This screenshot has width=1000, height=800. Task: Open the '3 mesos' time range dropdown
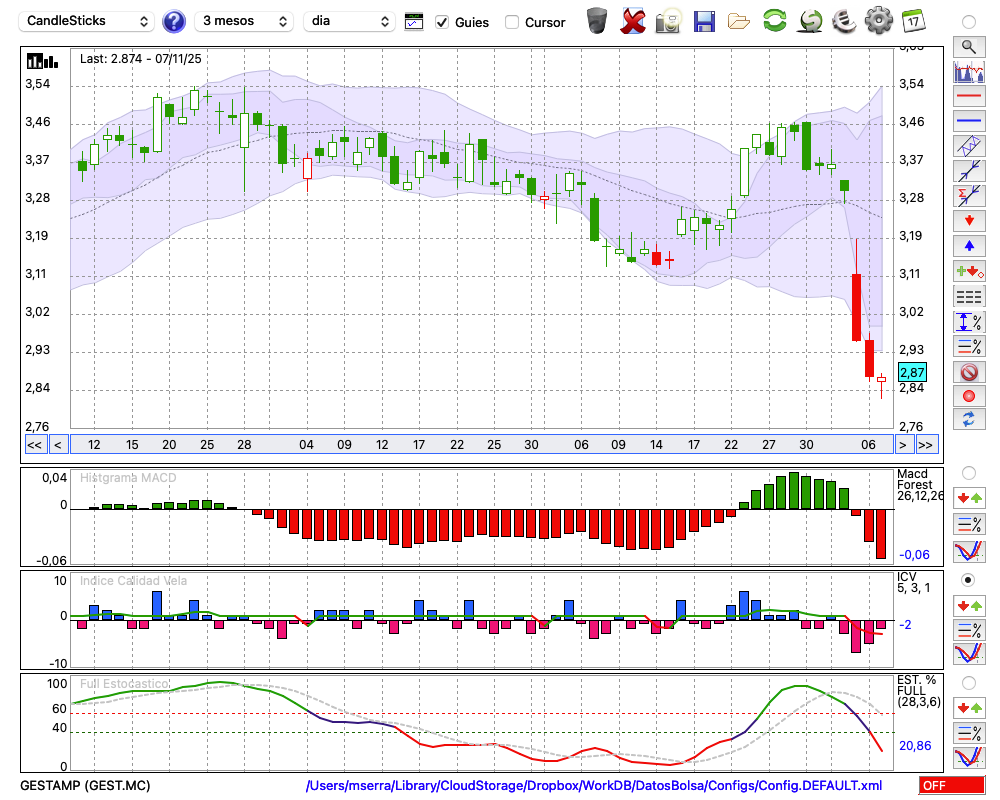[244, 21]
